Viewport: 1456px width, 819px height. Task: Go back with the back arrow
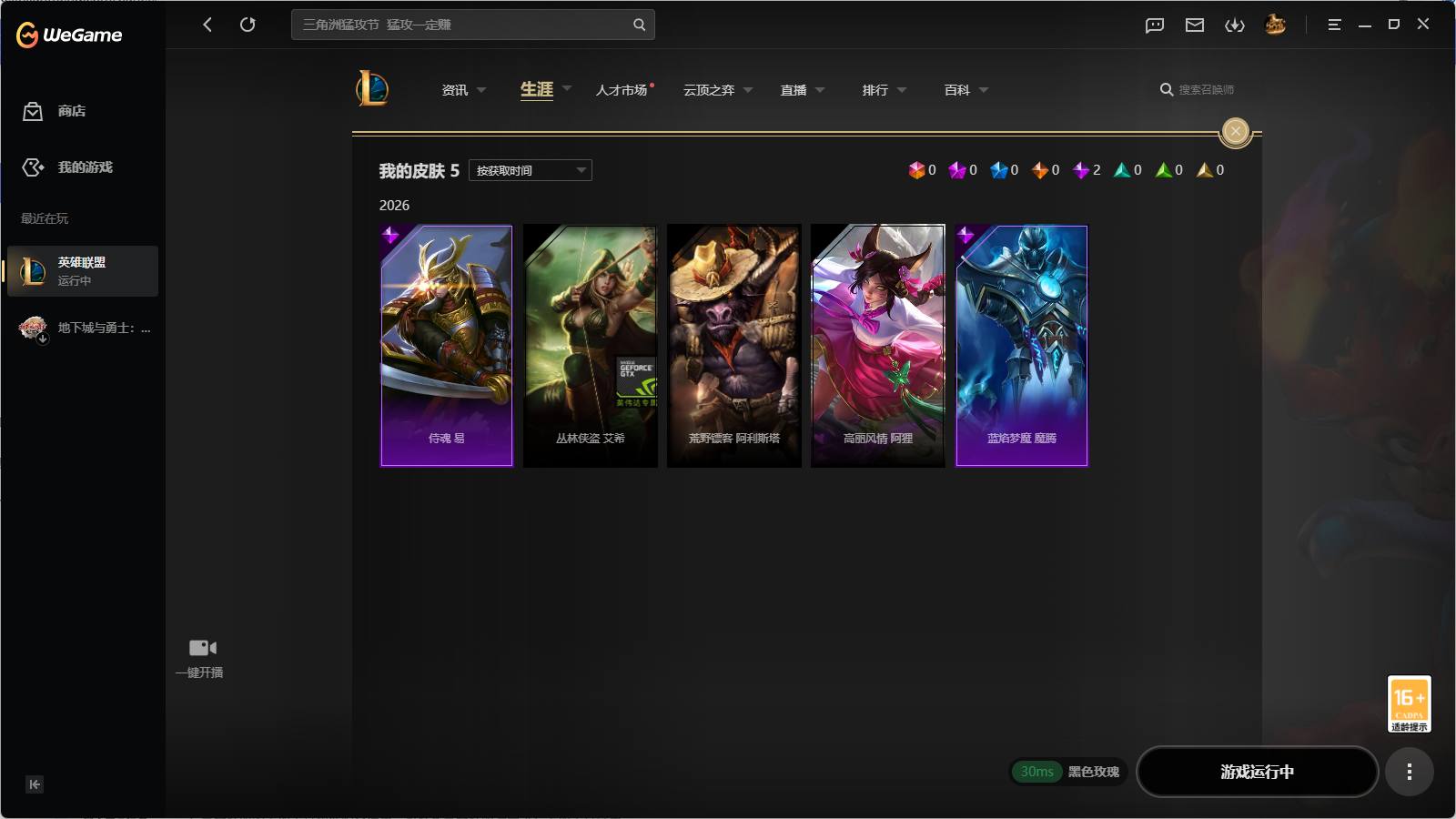207,25
